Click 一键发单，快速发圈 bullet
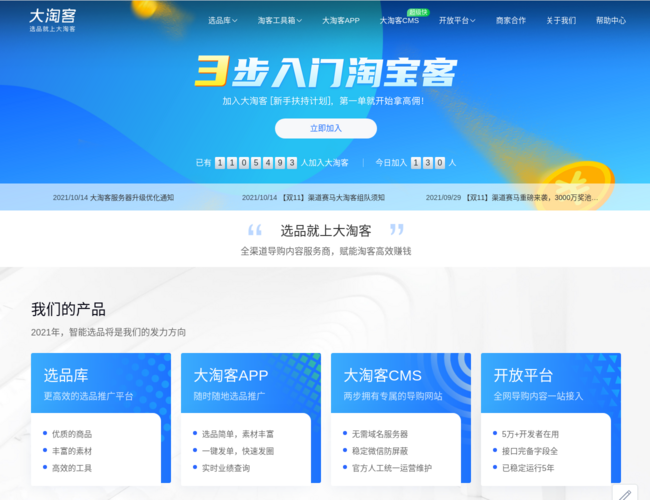The height and width of the screenshot is (500, 650). tap(238, 451)
